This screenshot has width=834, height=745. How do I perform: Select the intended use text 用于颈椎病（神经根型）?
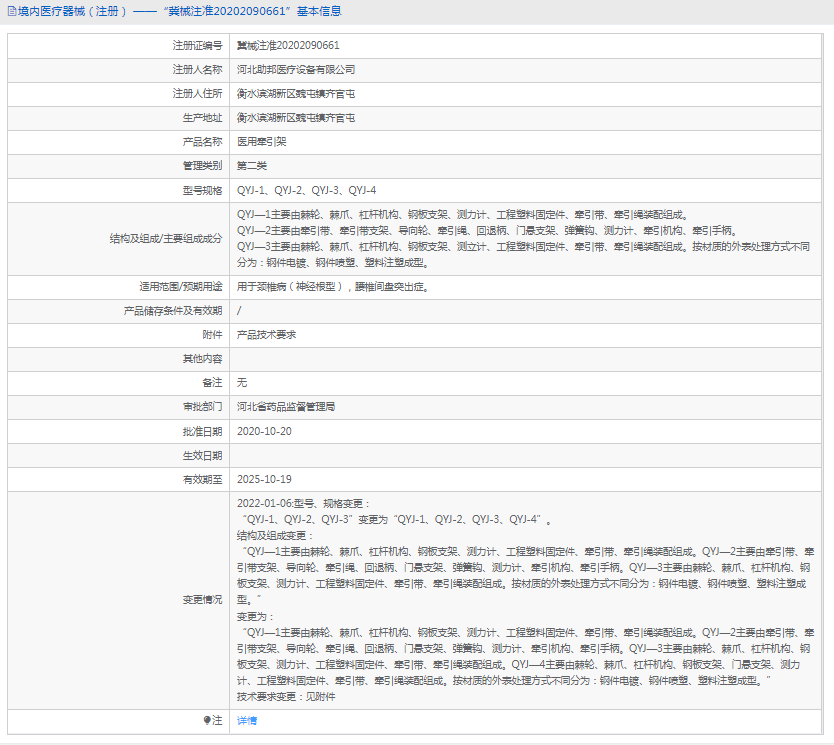point(290,287)
